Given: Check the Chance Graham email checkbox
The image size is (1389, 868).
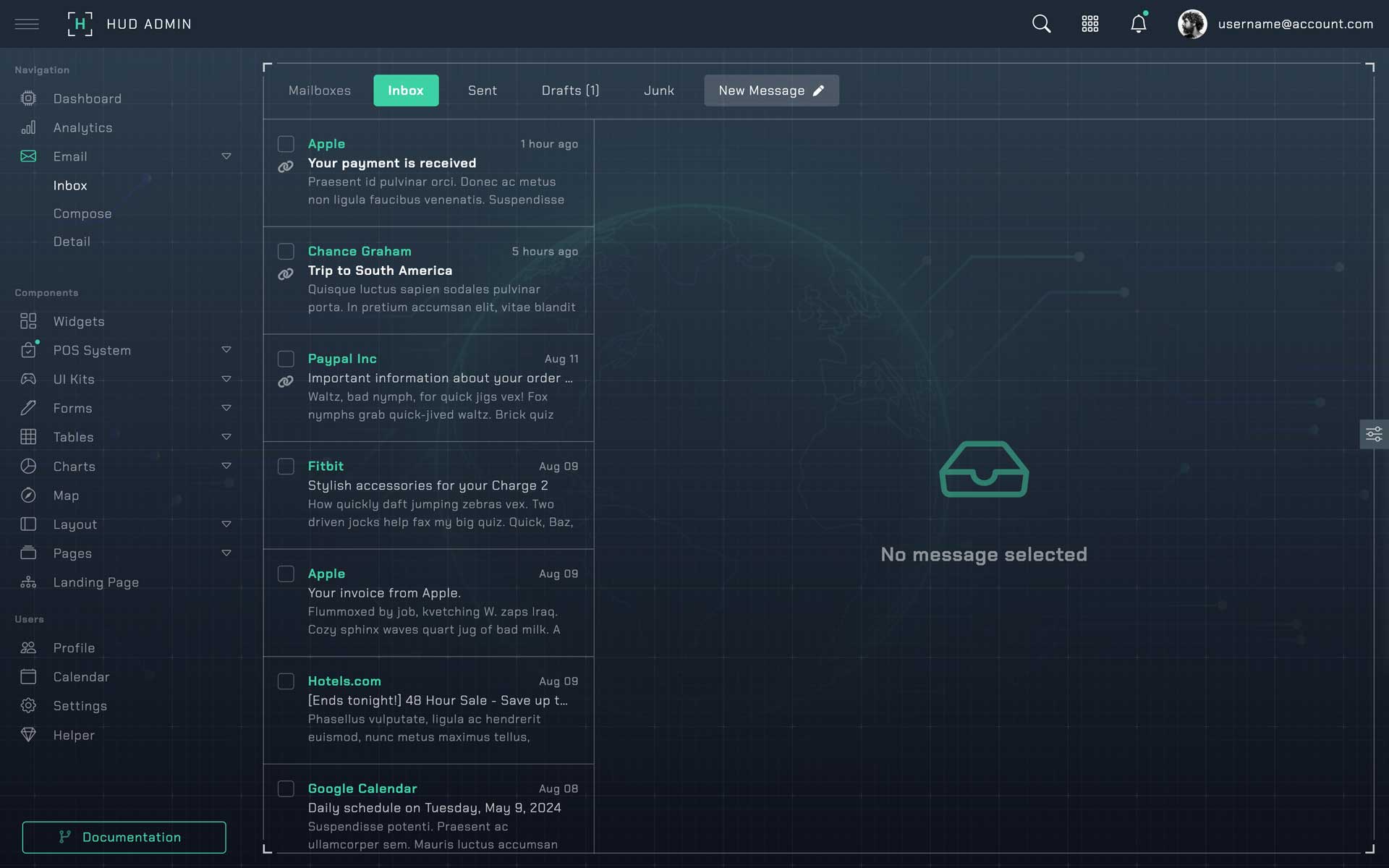Looking at the screenshot, I should click(x=286, y=252).
